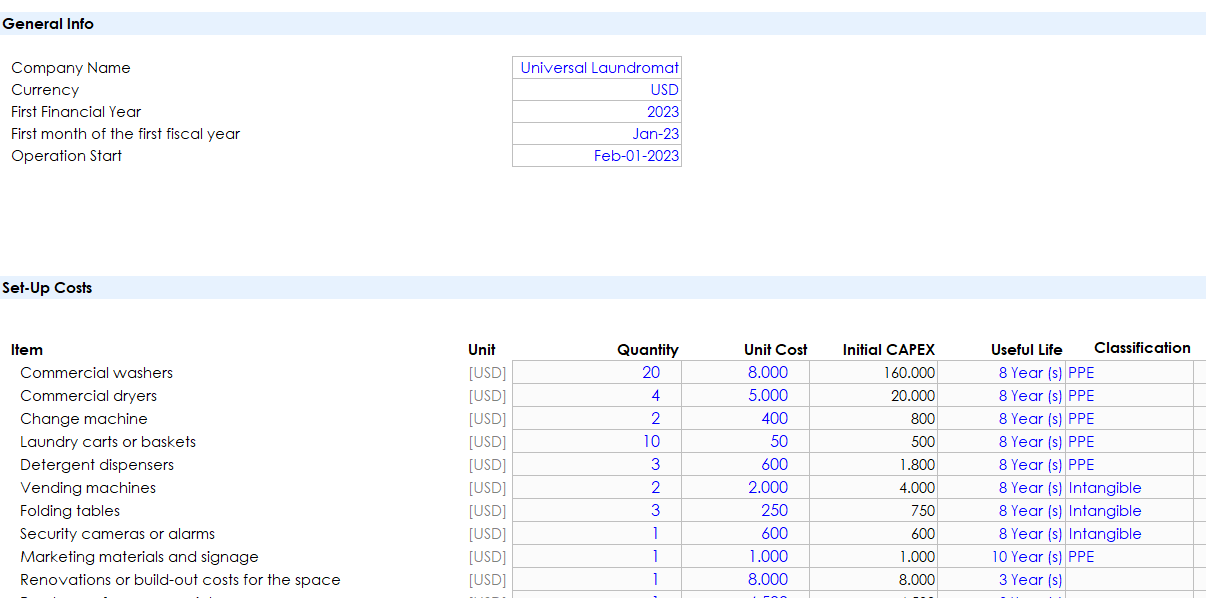Click the Set-Up Costs section header
Image resolution: width=1206 pixels, height=598 pixels.
coord(47,288)
